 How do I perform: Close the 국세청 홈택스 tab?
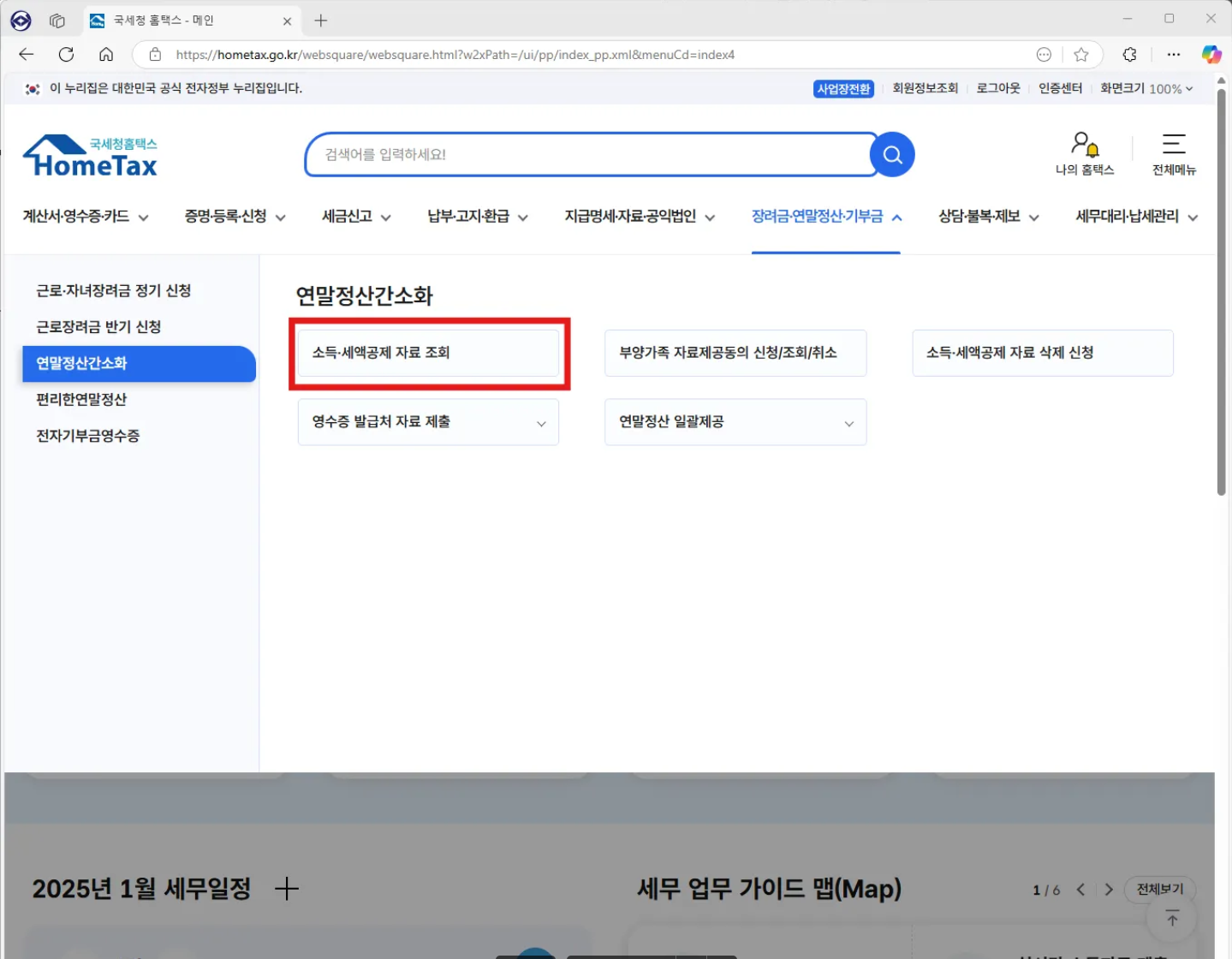pos(287,21)
